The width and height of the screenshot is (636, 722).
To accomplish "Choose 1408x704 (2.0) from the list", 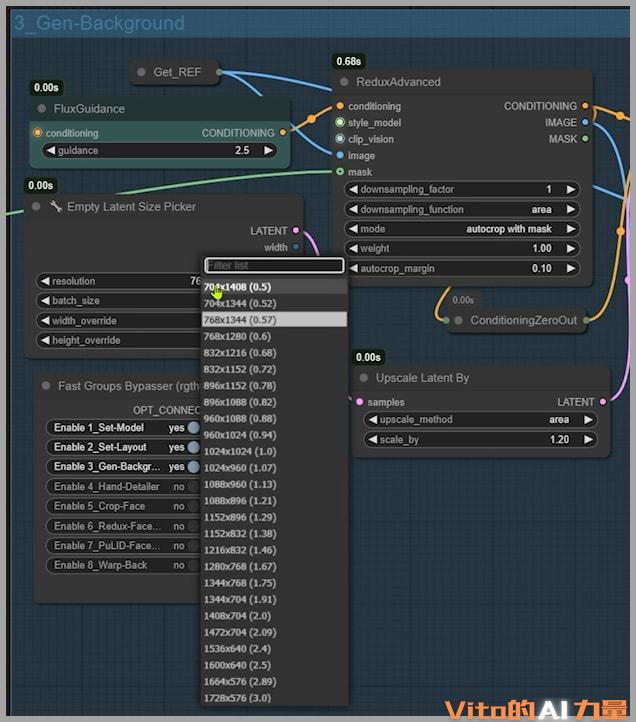I will pos(274,616).
